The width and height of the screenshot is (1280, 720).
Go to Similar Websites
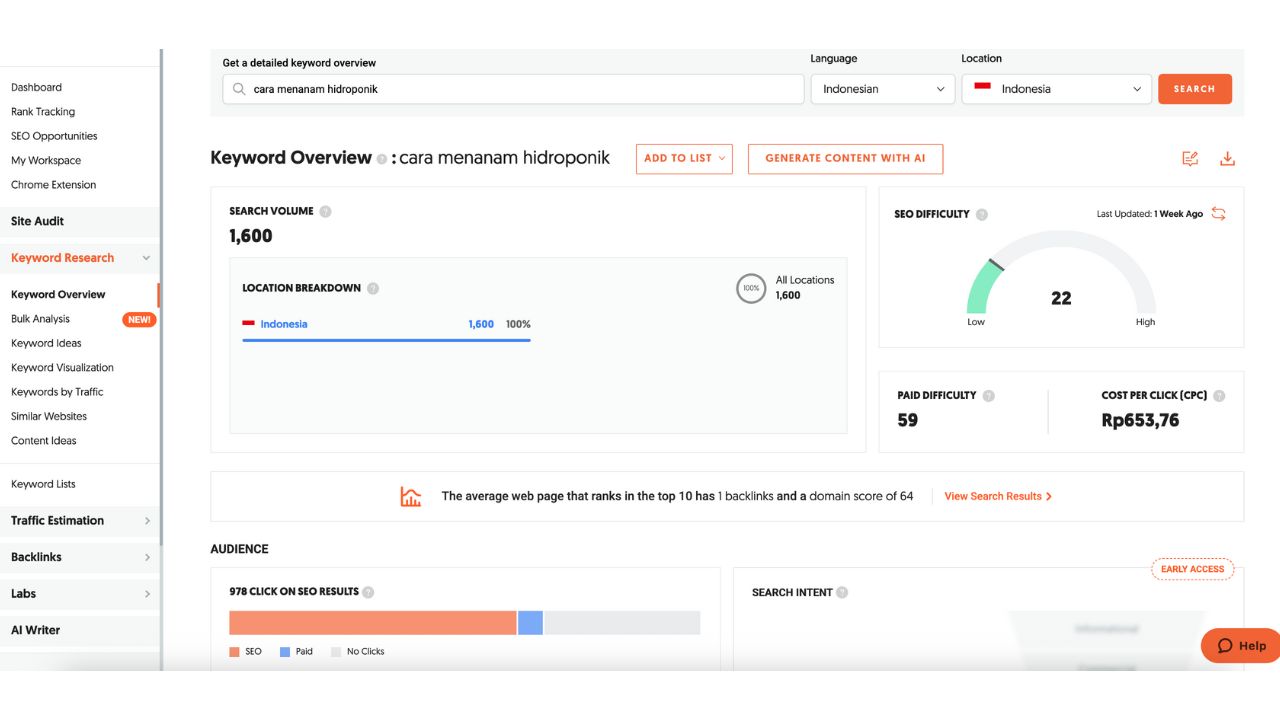[49, 416]
